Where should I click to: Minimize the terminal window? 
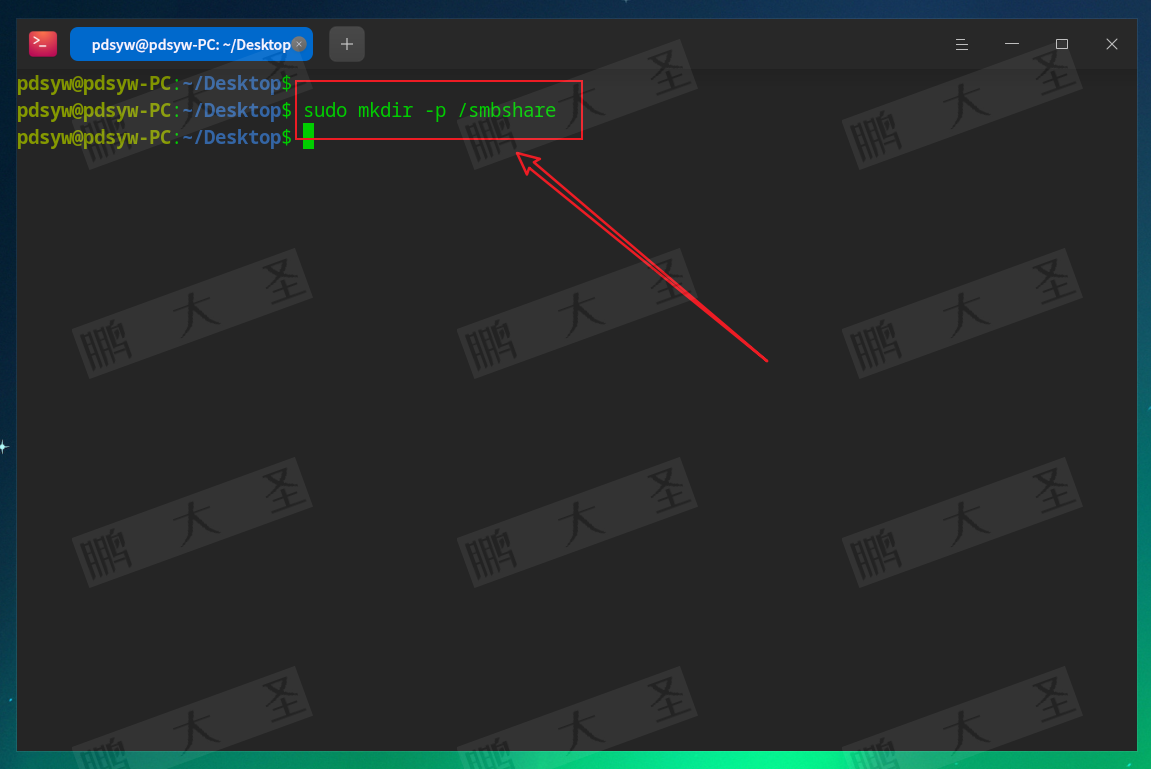(x=1012, y=44)
